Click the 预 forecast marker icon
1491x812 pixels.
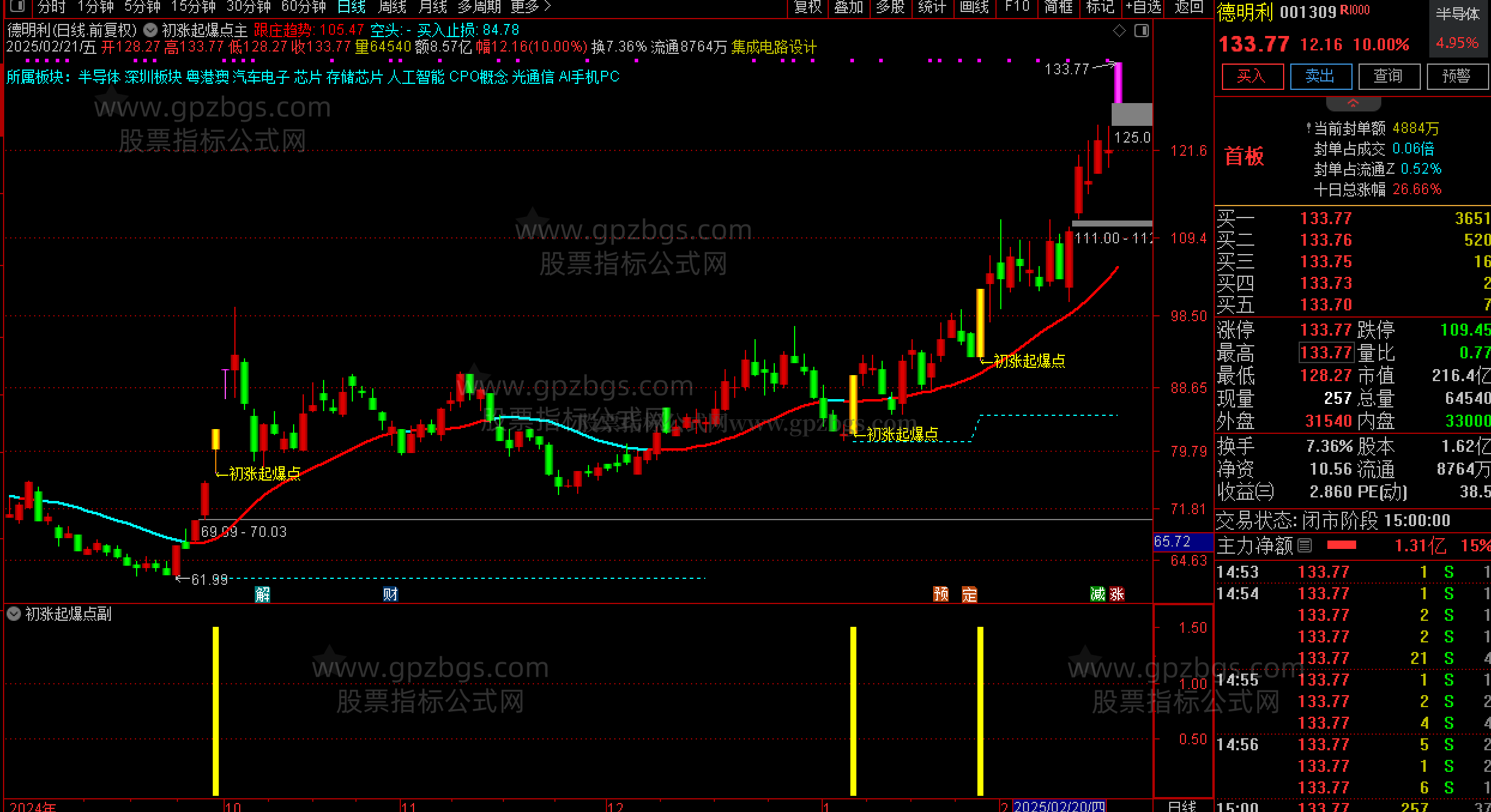point(941,594)
